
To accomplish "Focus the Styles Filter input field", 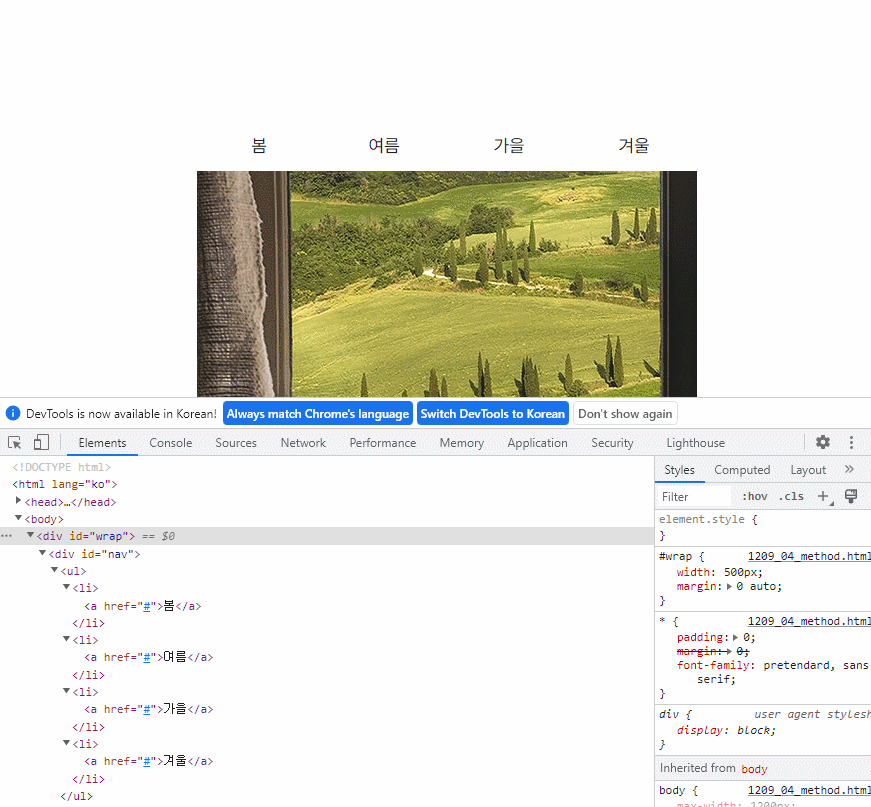I will point(695,497).
